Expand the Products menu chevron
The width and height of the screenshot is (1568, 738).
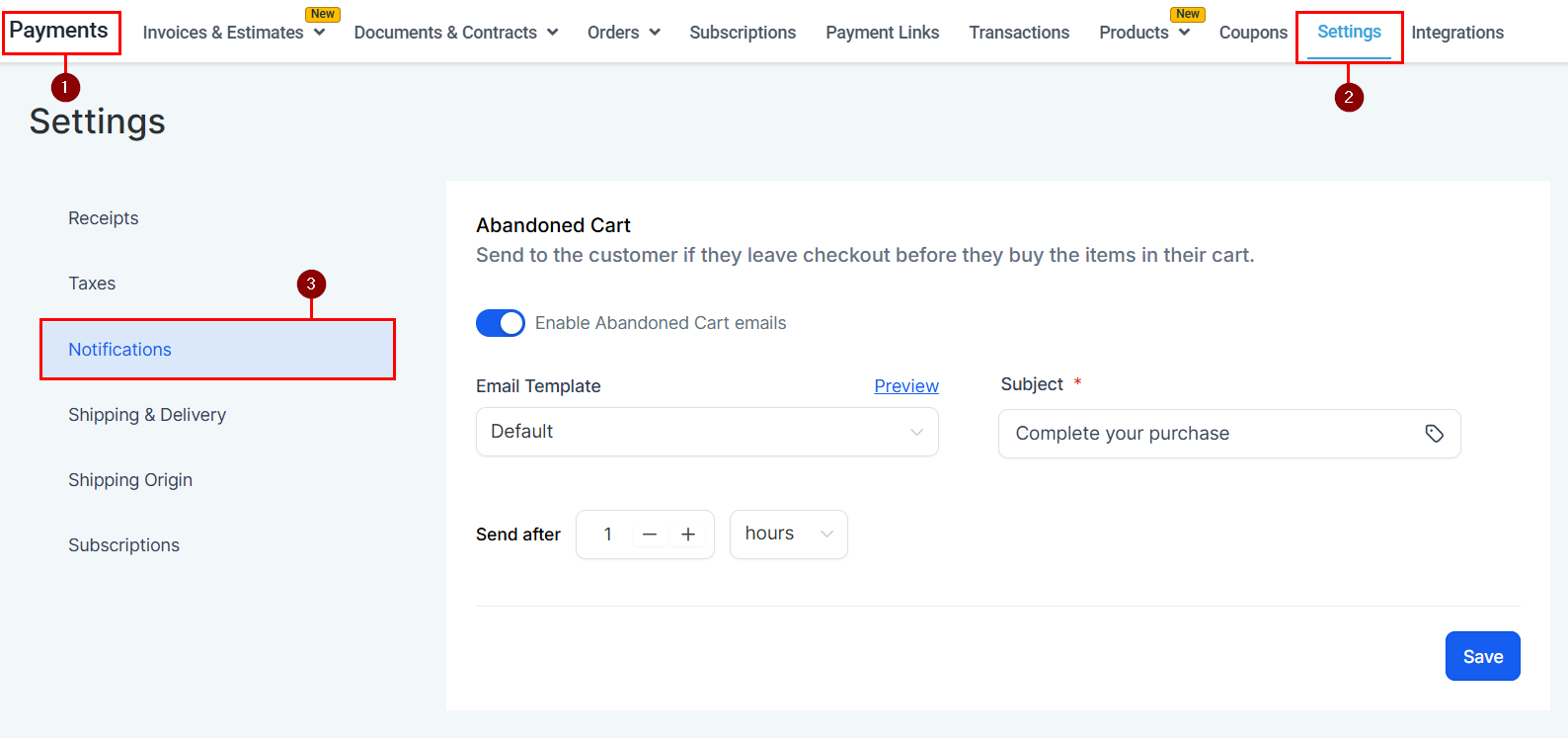1184,33
